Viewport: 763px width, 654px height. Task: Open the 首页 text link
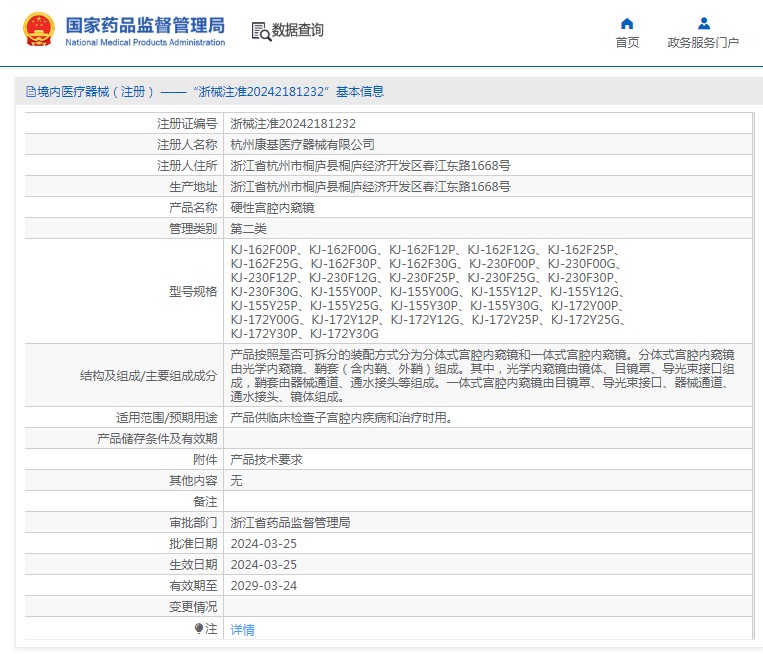coord(627,43)
